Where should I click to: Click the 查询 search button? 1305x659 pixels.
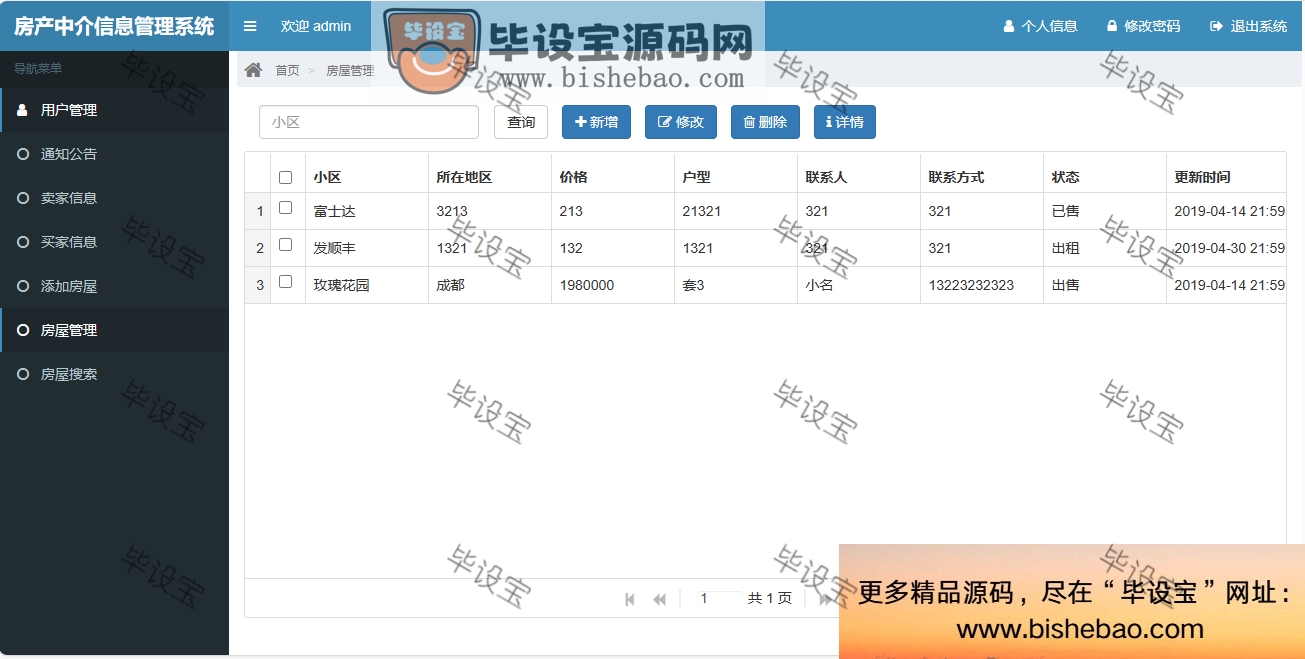pyautogui.click(x=521, y=122)
